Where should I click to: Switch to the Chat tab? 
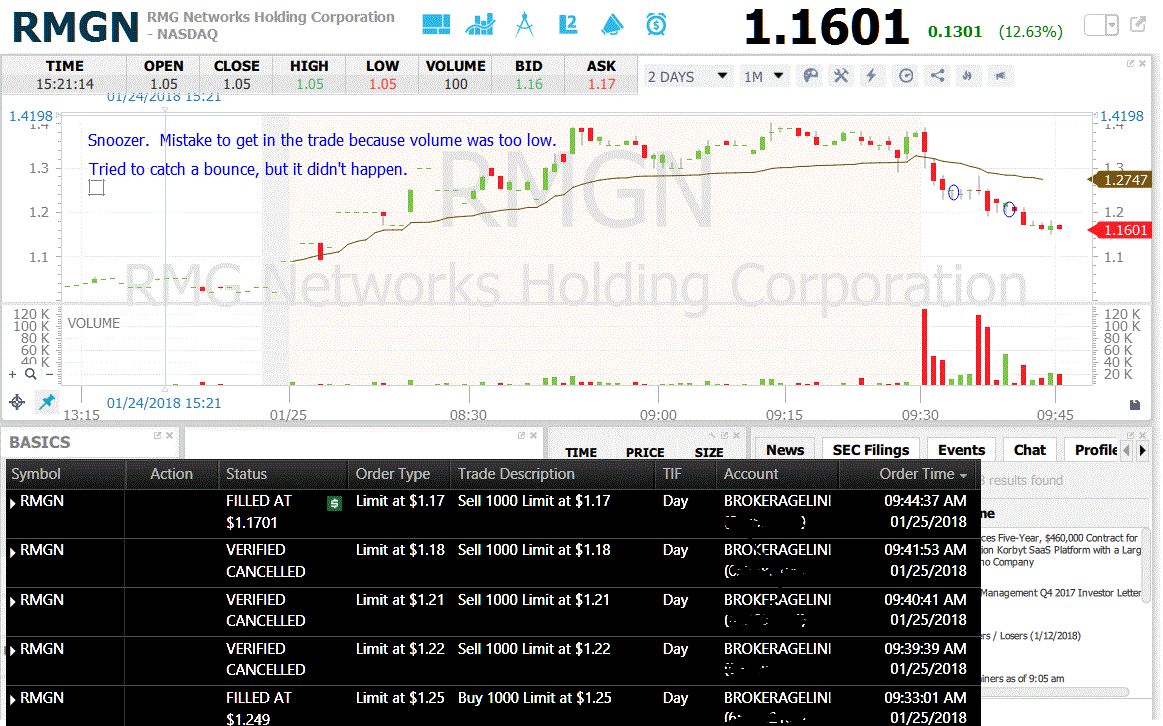1029,449
